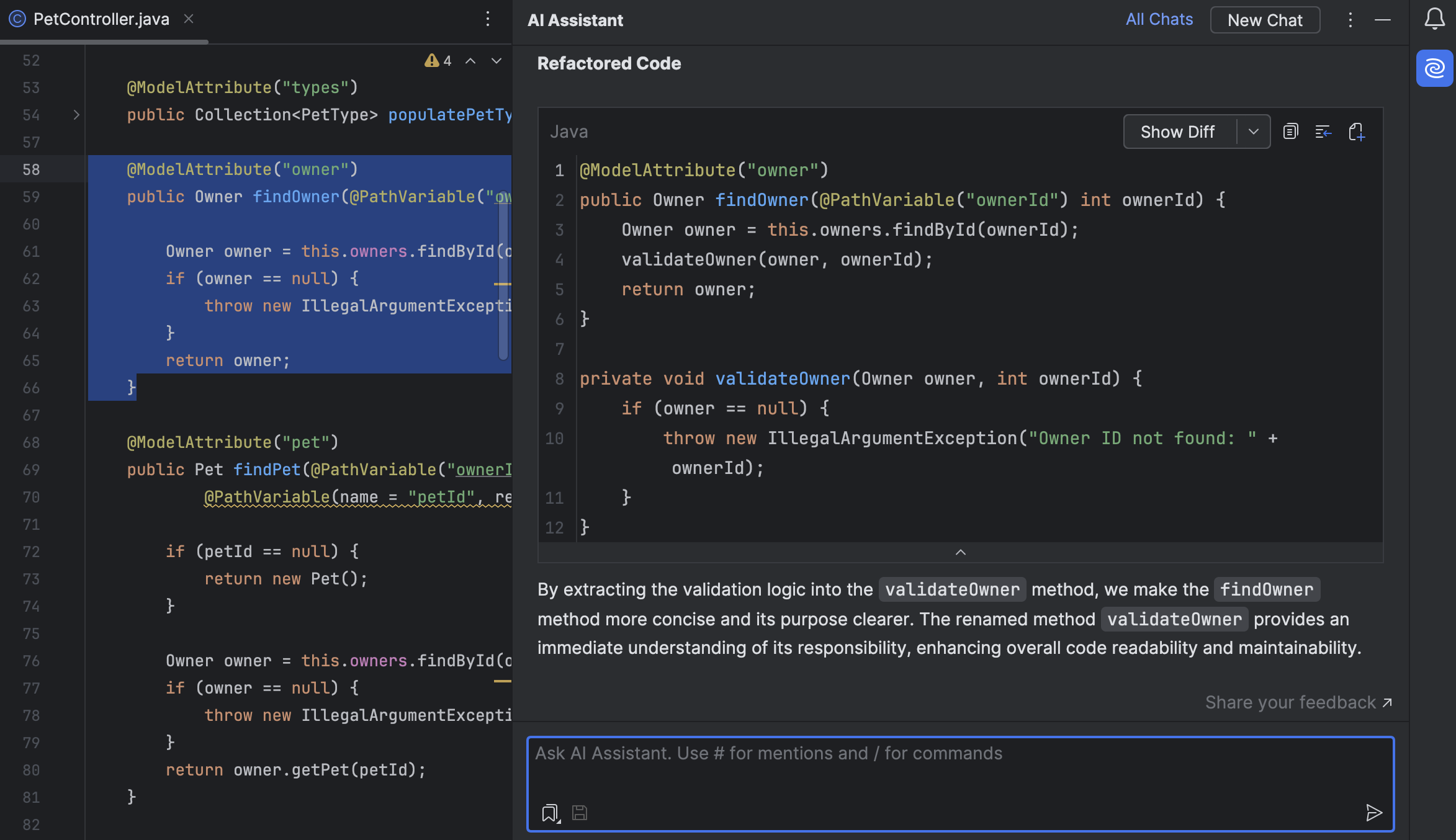Click the save prompt icon in chat input
The image size is (1456, 840).
(x=580, y=812)
